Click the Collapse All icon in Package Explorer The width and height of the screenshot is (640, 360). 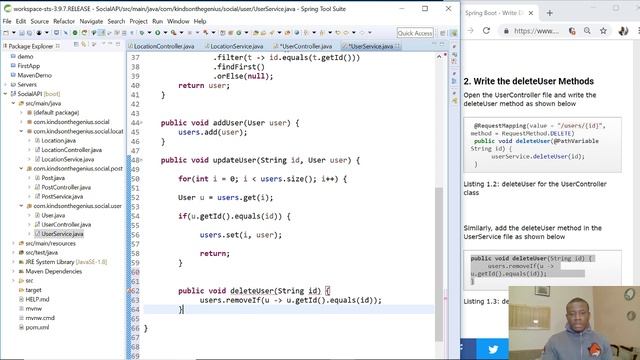pyautogui.click(x=76, y=44)
